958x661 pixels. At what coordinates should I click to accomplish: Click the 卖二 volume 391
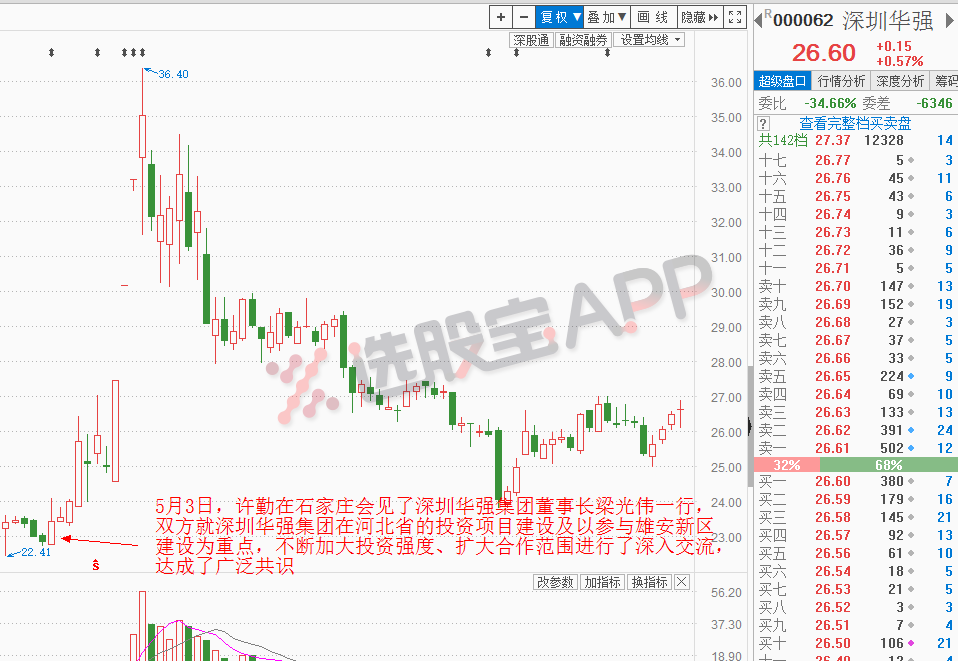892,430
